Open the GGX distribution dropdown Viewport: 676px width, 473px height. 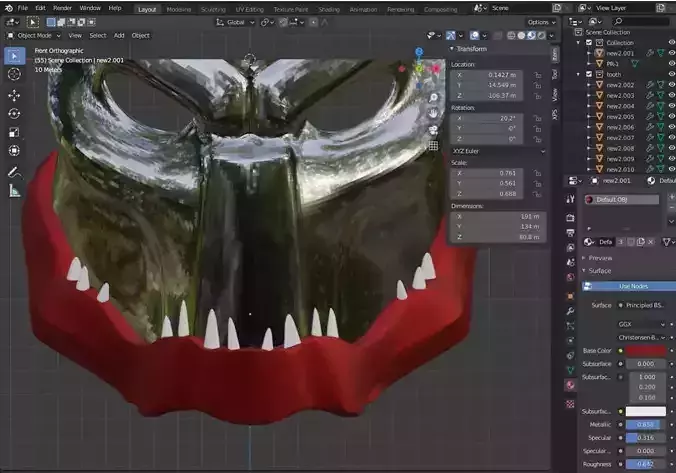(x=642, y=324)
